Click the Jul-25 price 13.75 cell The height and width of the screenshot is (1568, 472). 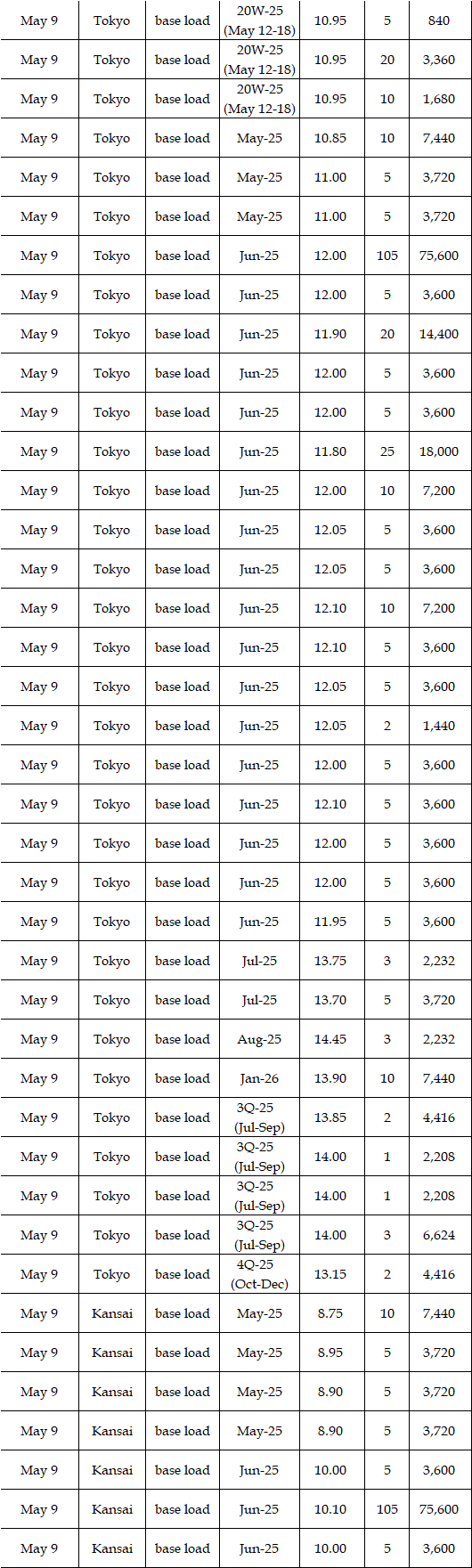pyautogui.click(x=330, y=961)
